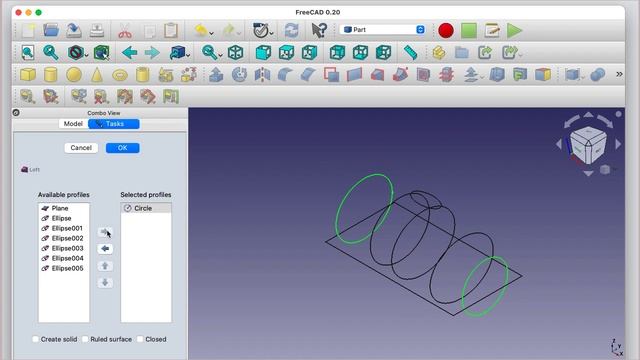This screenshot has height=360, width=640.
Task: Start macro recording with the red circle
Action: (x=446, y=31)
